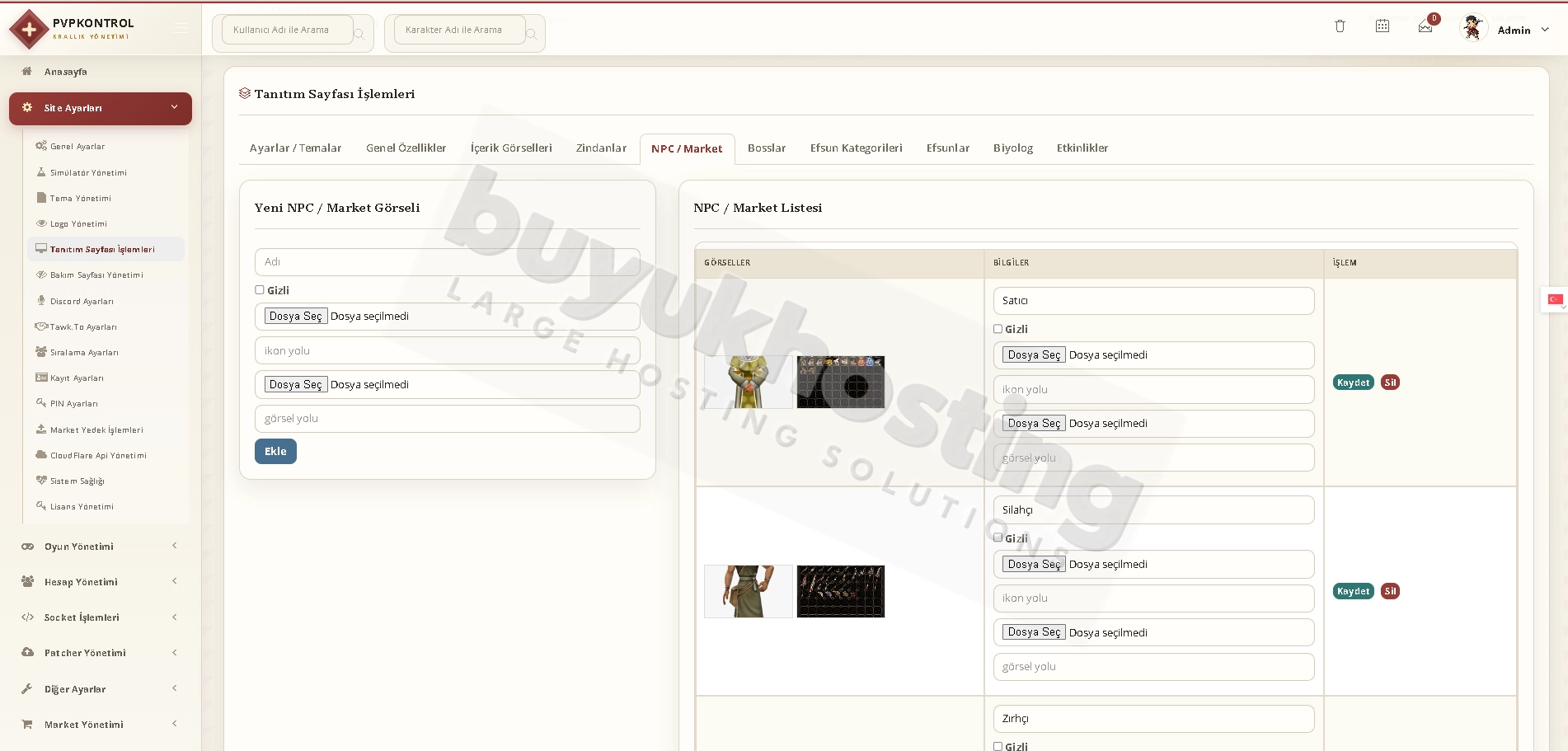This screenshot has width=1568, height=751.
Task: Click the Silahçı character thumbnail image
Action: coord(749,591)
